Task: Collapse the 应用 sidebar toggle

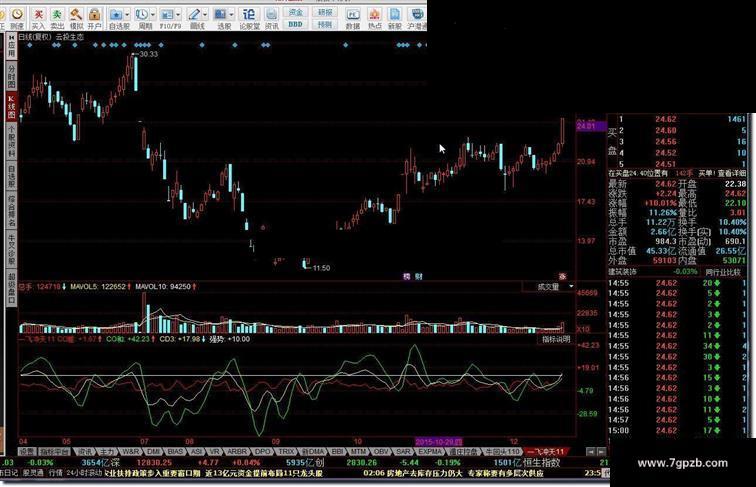Action: [11, 47]
